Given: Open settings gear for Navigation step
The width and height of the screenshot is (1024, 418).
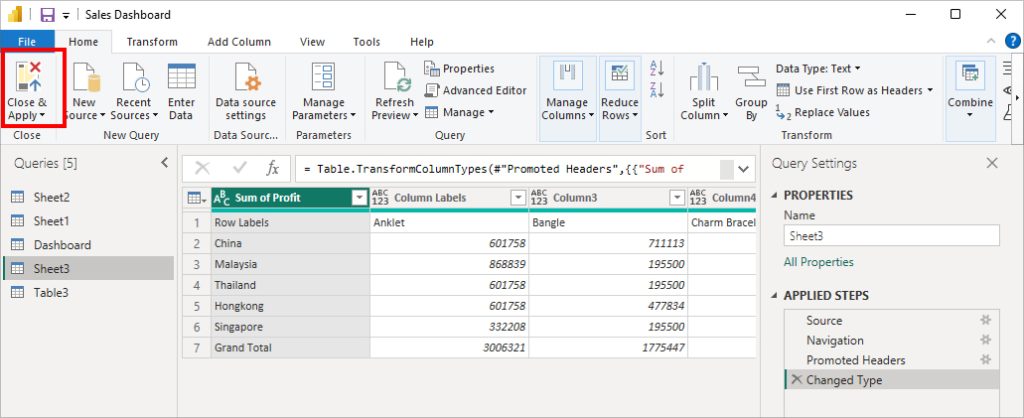Looking at the screenshot, I should (x=985, y=340).
